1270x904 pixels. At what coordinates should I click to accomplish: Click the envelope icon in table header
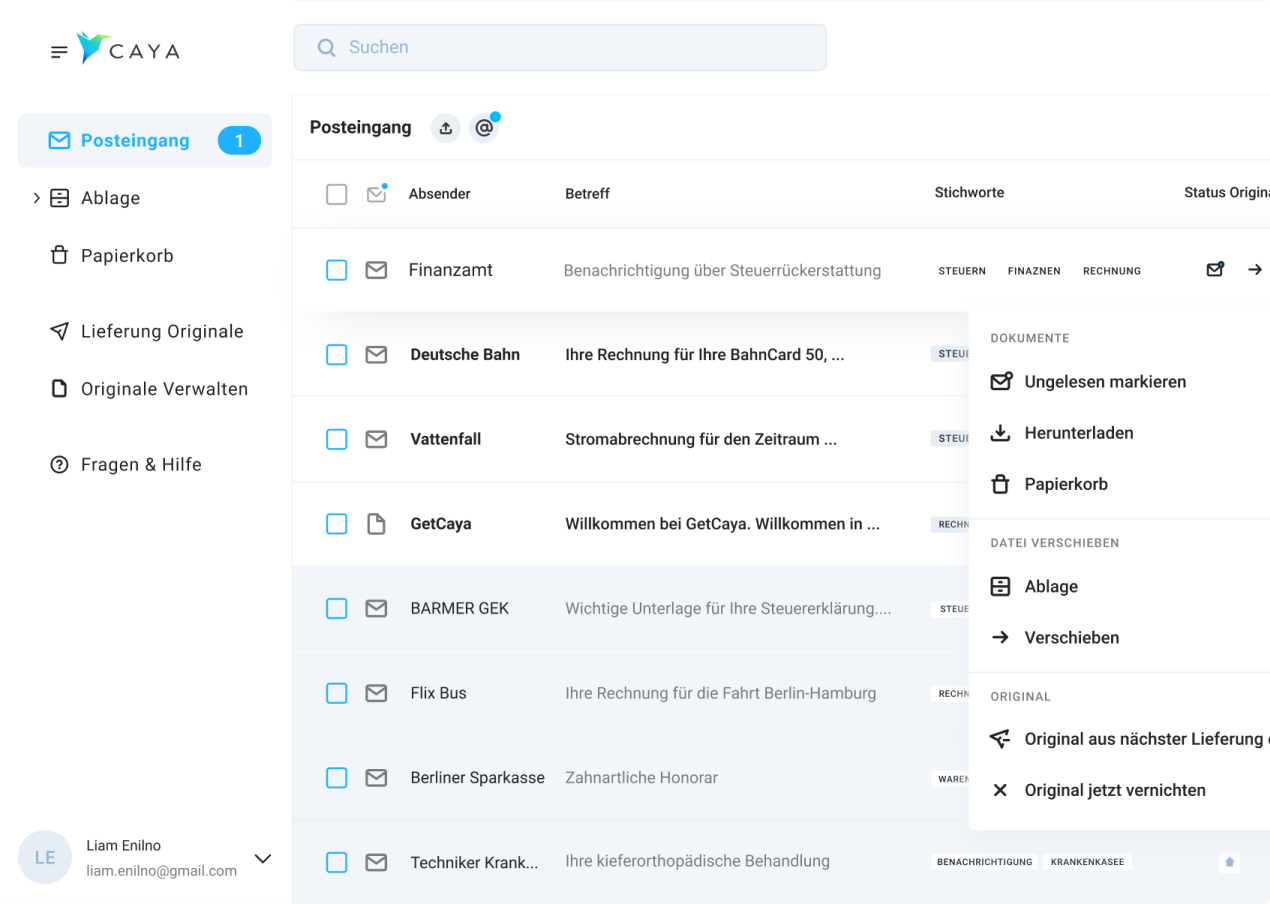click(x=376, y=193)
